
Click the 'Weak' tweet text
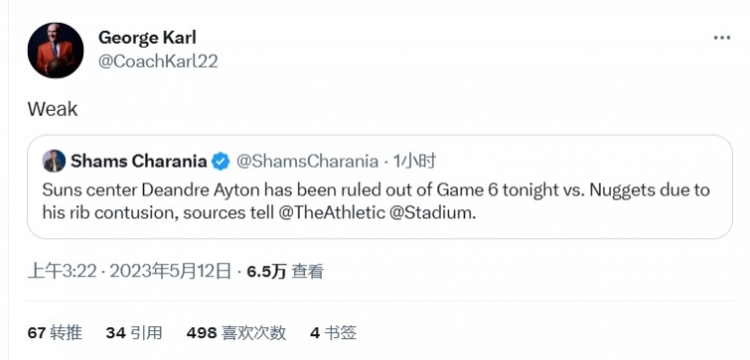(x=53, y=109)
